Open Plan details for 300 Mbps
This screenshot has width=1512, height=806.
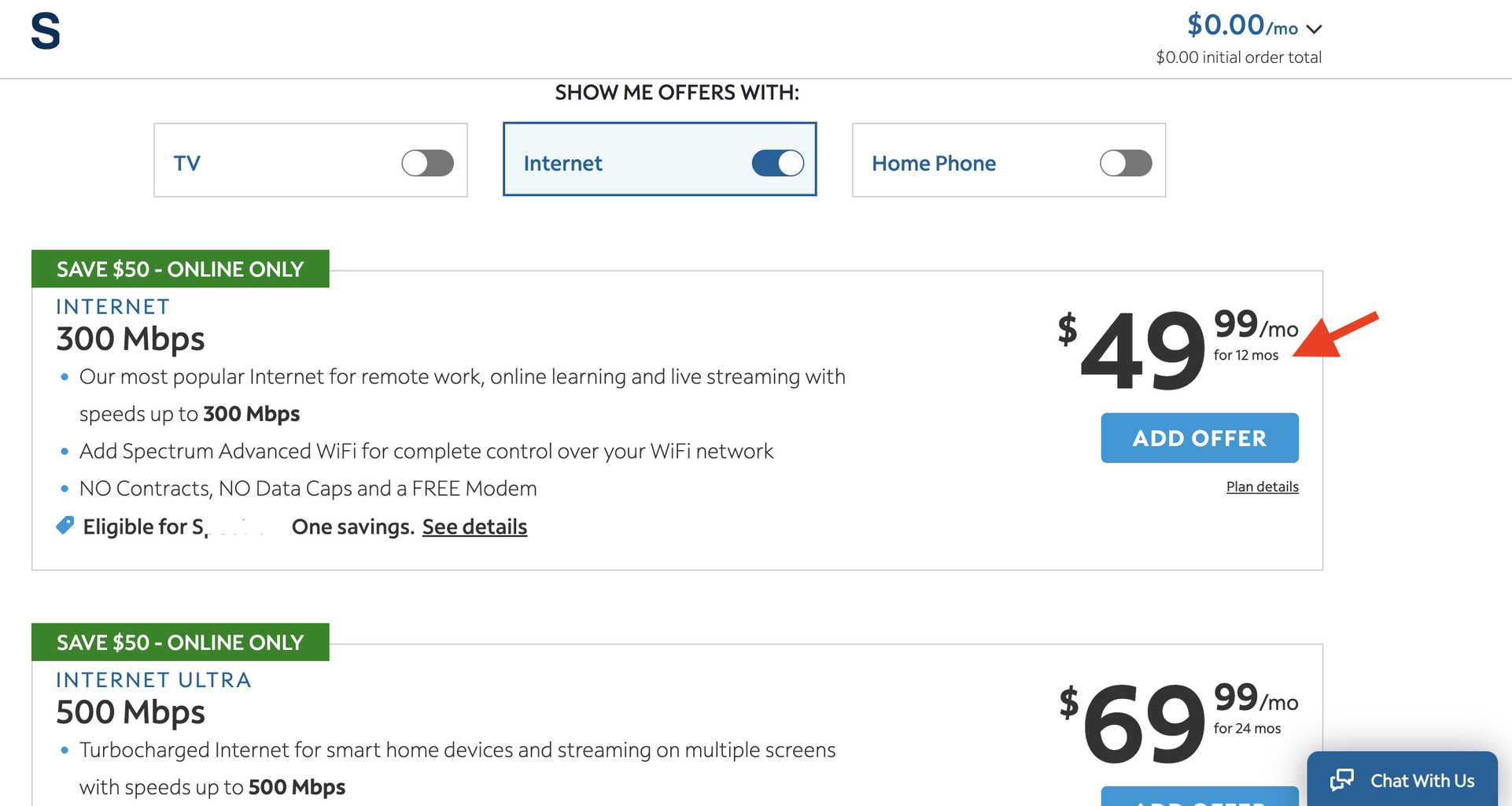(1262, 486)
